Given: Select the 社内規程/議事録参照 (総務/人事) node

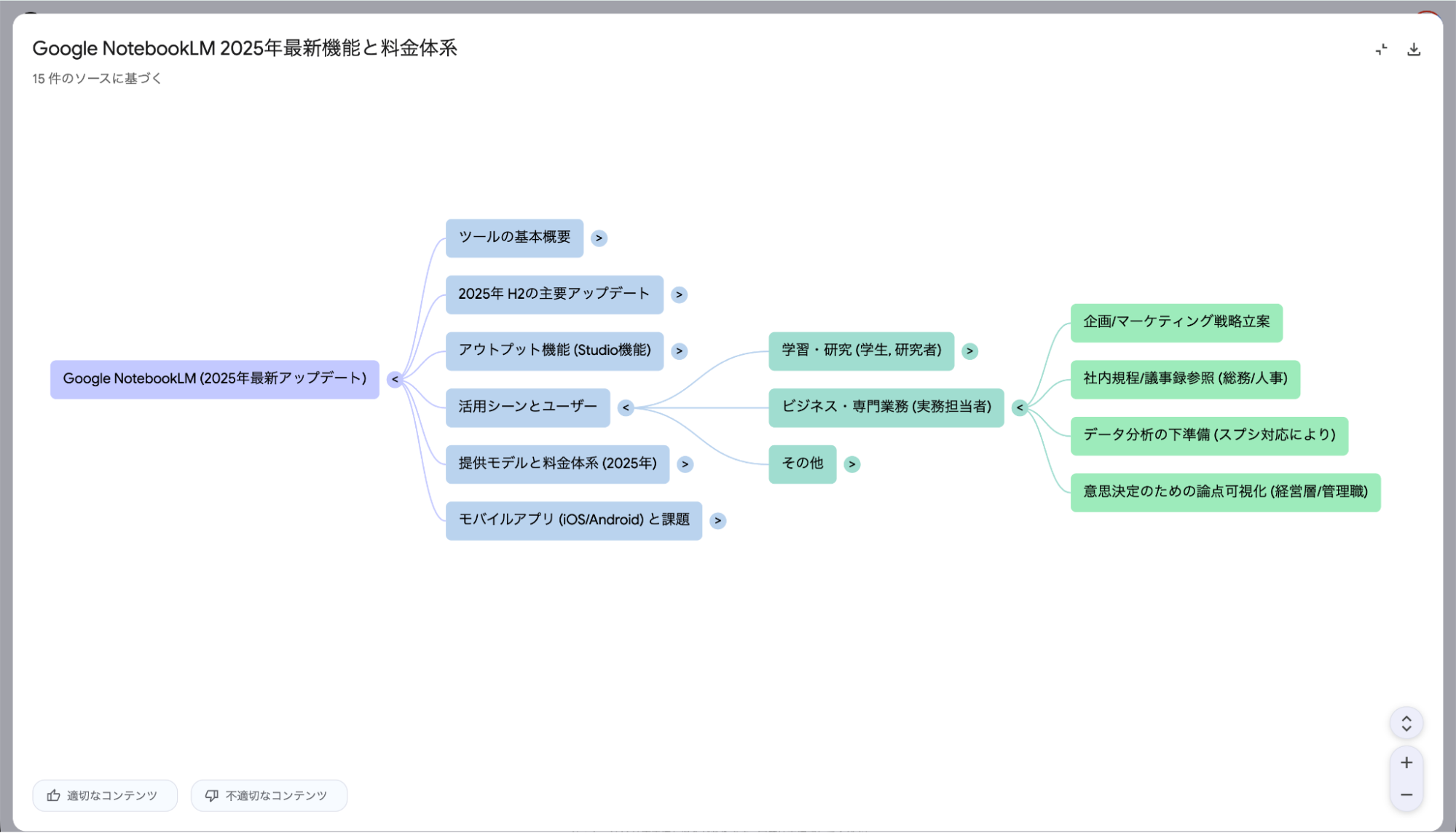Looking at the screenshot, I should [x=1185, y=379].
